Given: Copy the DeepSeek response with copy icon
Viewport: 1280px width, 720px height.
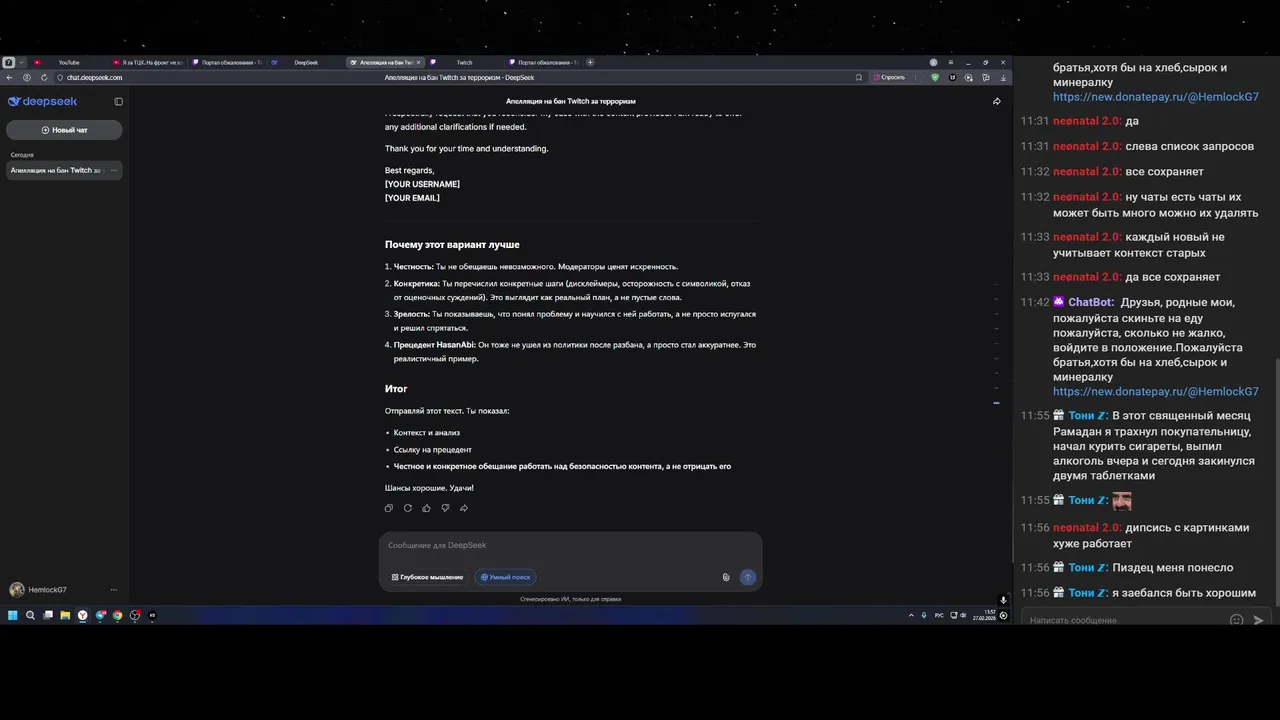Looking at the screenshot, I should (389, 508).
